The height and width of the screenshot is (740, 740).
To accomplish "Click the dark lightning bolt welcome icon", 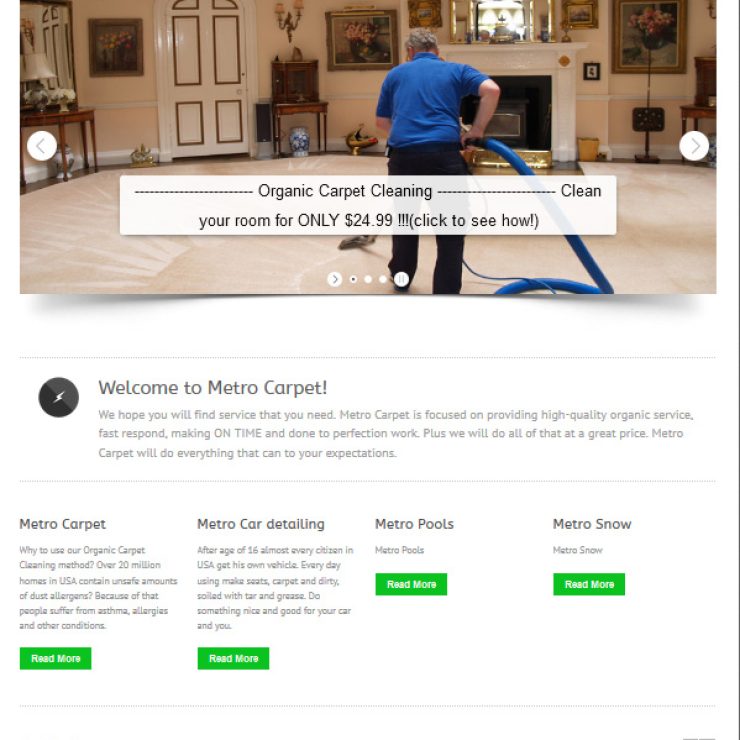I will point(59,397).
